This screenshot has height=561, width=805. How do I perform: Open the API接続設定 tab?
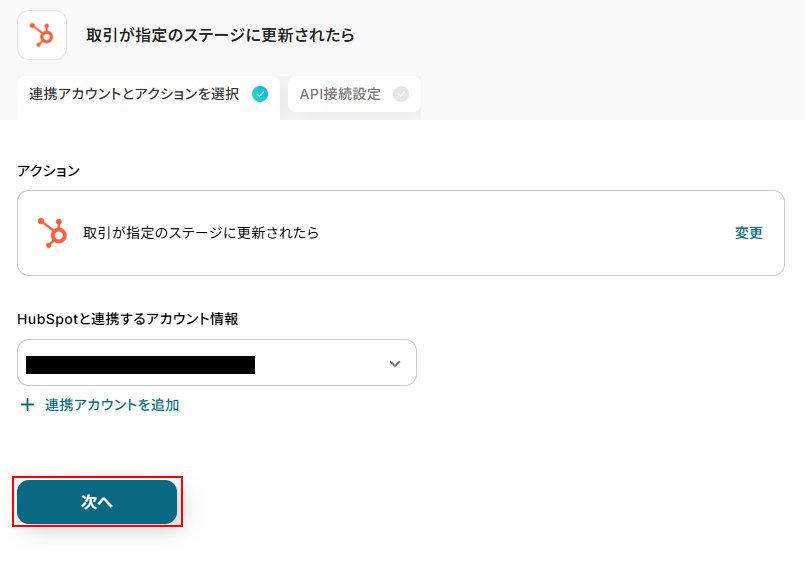(340, 94)
